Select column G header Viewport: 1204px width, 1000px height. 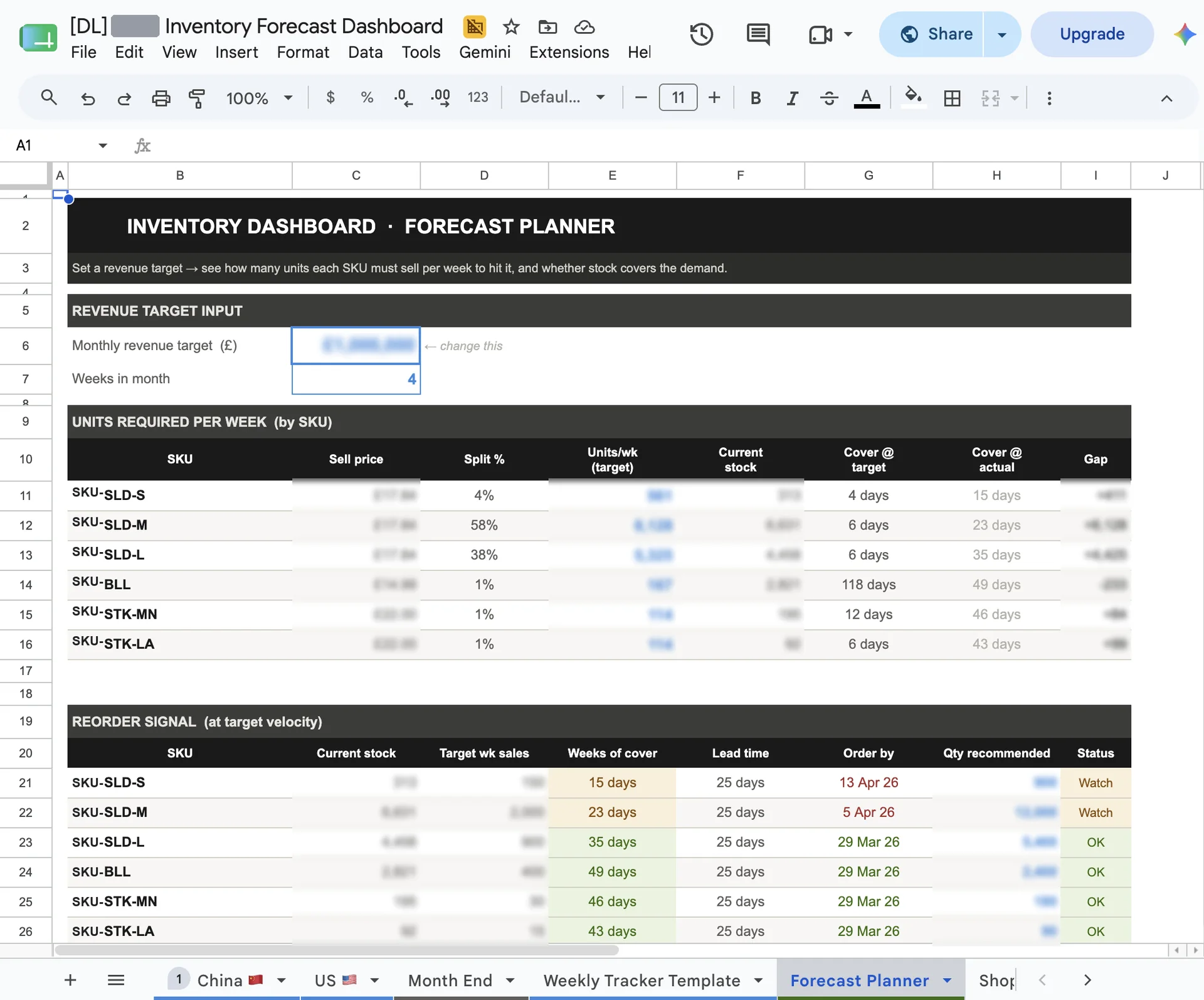869,176
